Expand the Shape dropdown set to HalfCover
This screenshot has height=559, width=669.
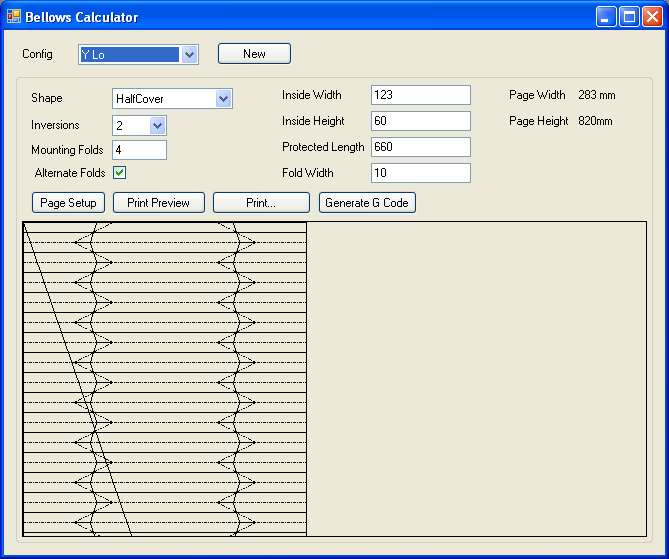(224, 98)
